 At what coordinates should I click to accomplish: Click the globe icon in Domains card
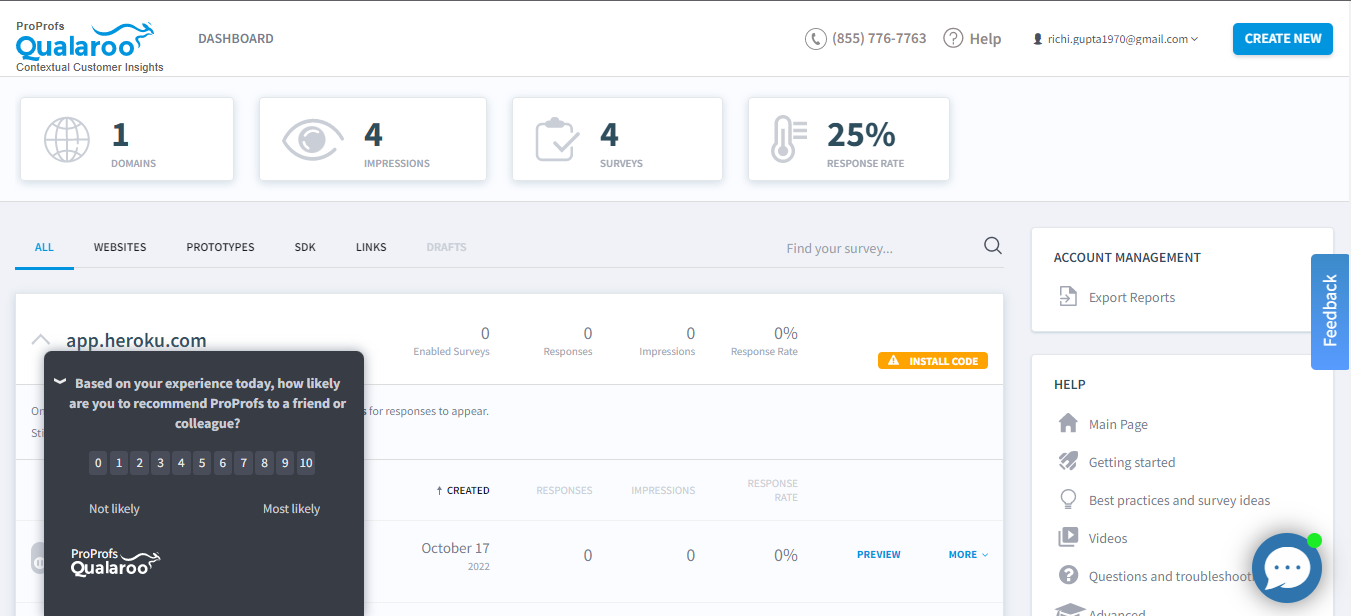(x=67, y=139)
